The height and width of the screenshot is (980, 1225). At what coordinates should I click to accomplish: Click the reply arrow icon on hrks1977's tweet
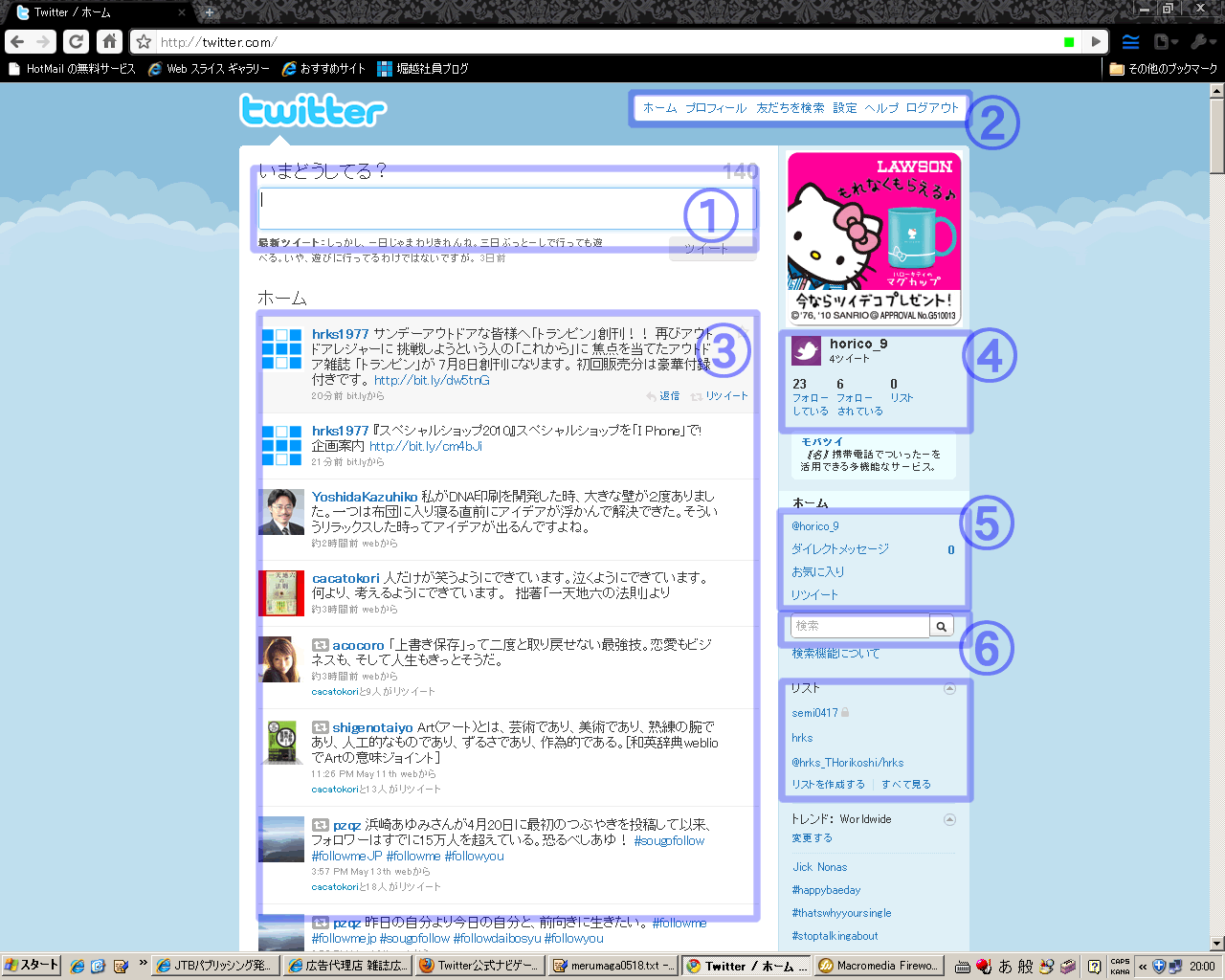[651, 395]
